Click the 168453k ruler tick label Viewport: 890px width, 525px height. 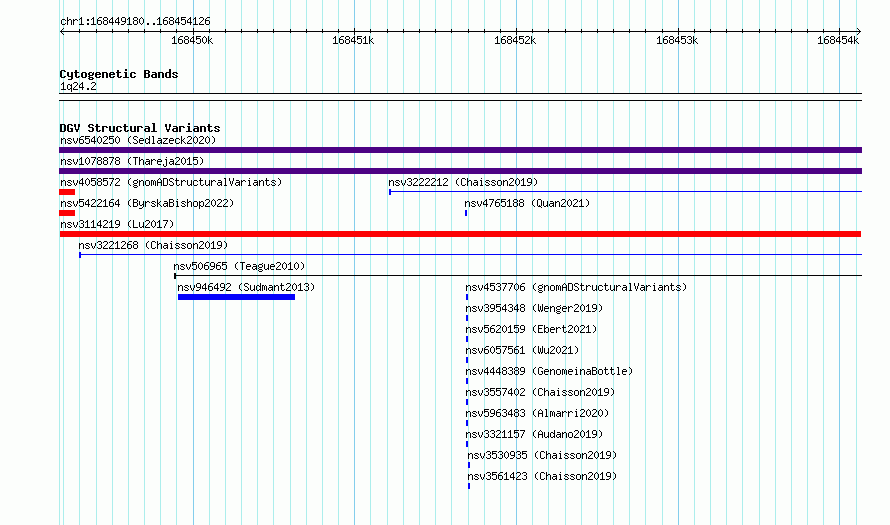point(677,40)
